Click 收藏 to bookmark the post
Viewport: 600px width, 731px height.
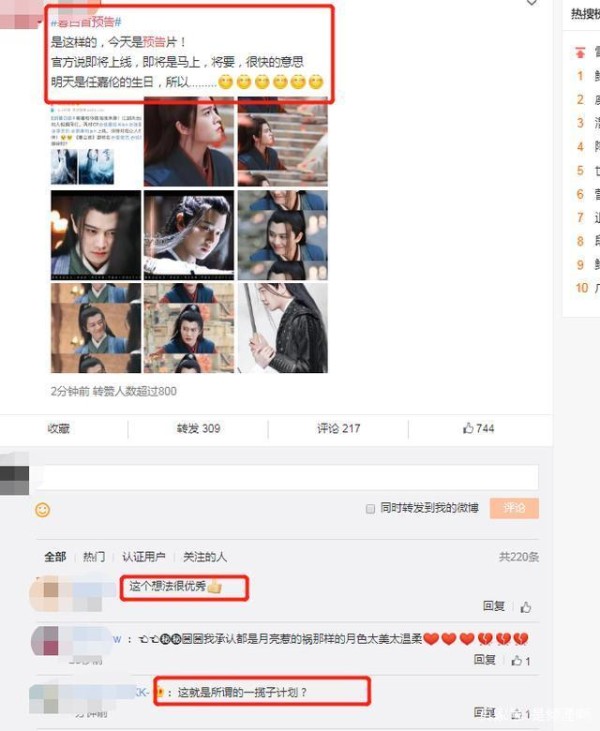click(59, 428)
